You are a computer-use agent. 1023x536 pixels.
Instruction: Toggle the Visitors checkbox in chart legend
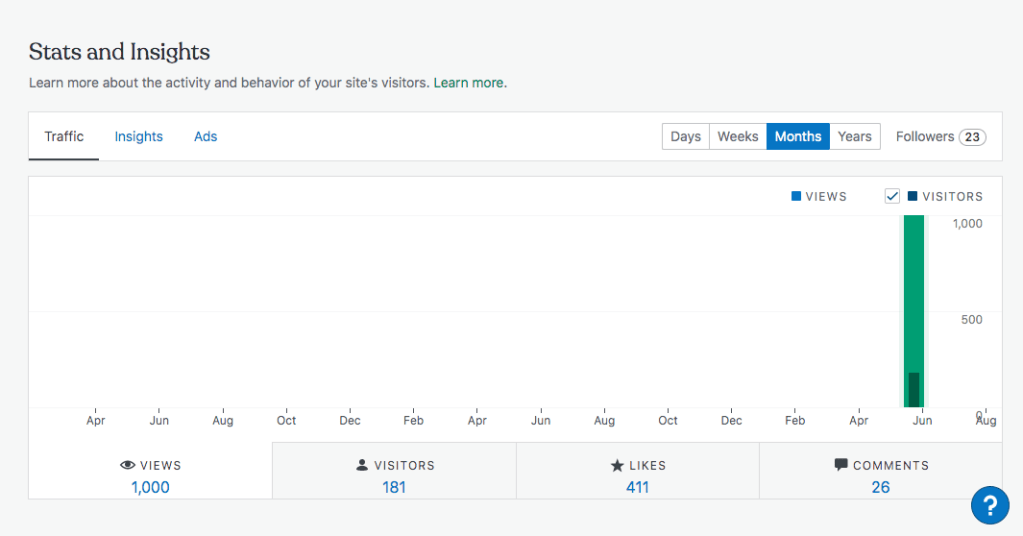(x=893, y=196)
